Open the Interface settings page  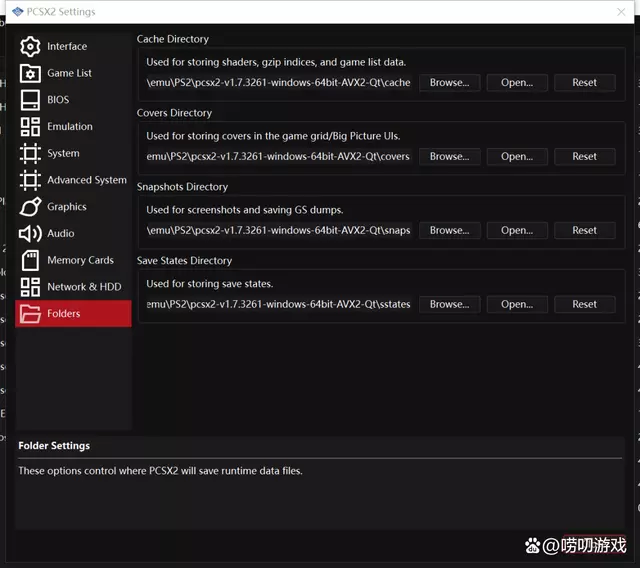pyautogui.click(x=73, y=47)
